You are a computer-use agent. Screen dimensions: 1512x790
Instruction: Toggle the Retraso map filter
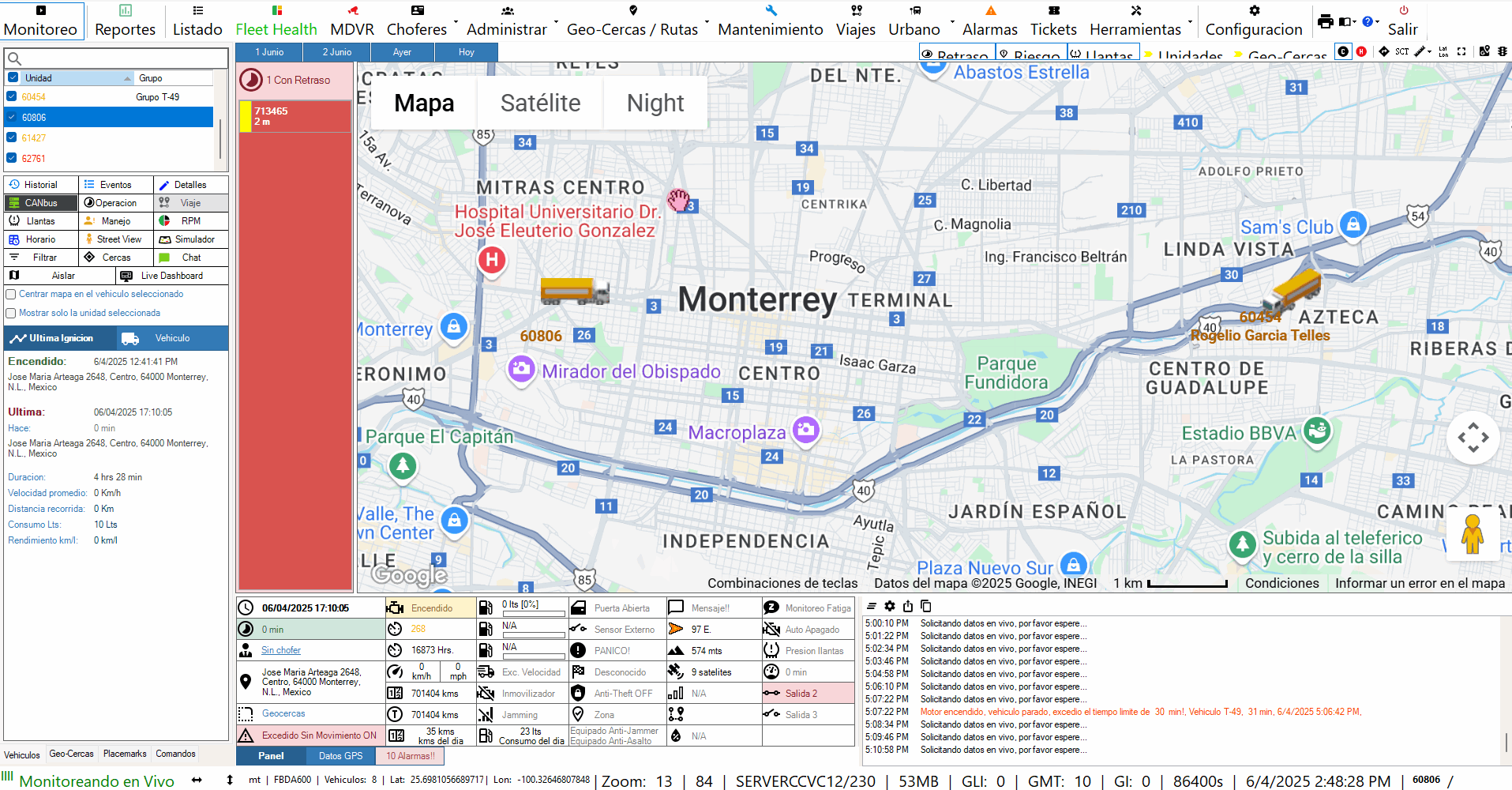point(956,53)
